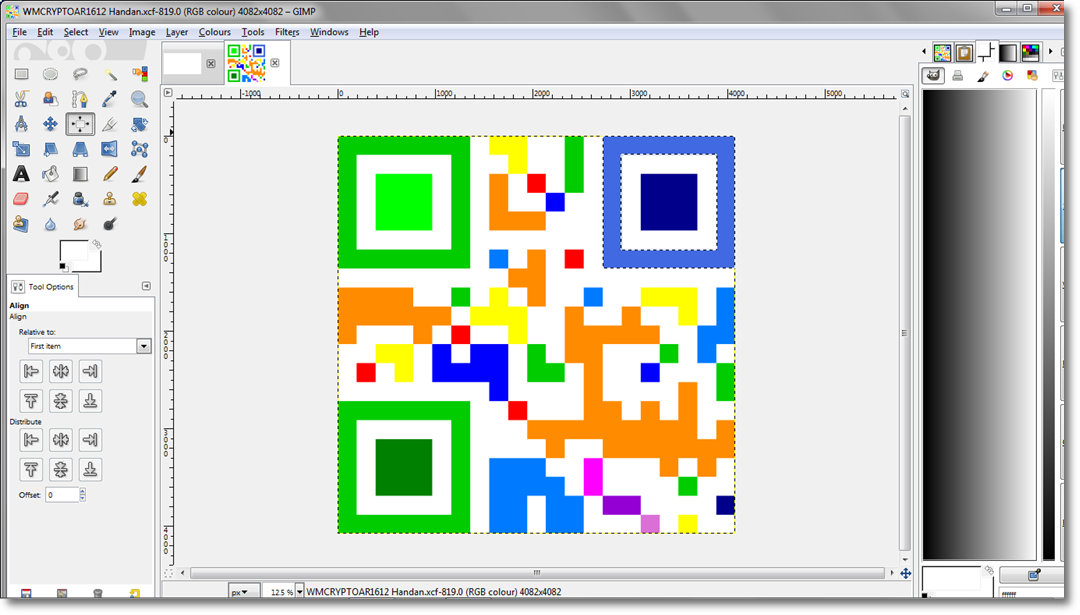Open the Watercolour brush colour selector

pyautogui.click(x=983, y=76)
